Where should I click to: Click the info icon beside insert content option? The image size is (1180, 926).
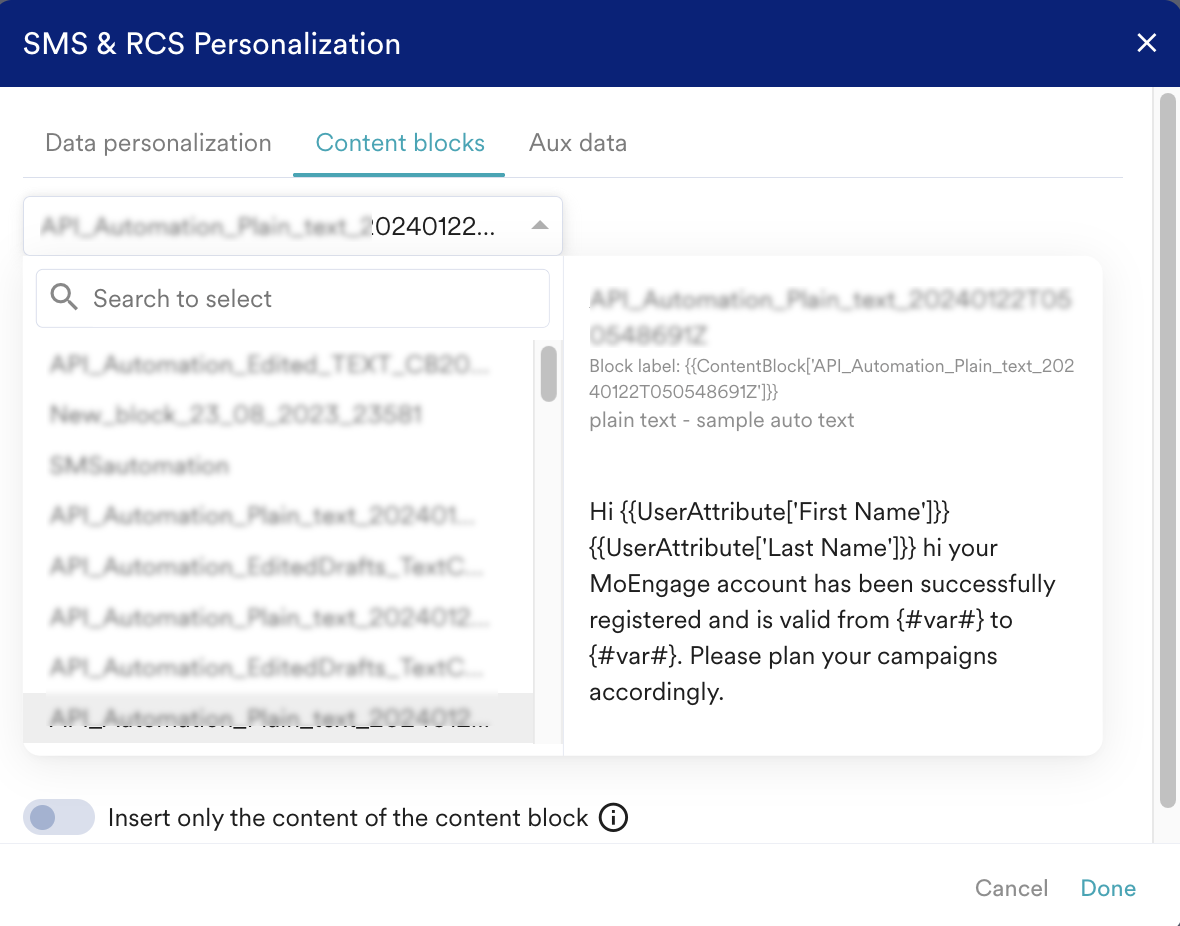coord(613,818)
